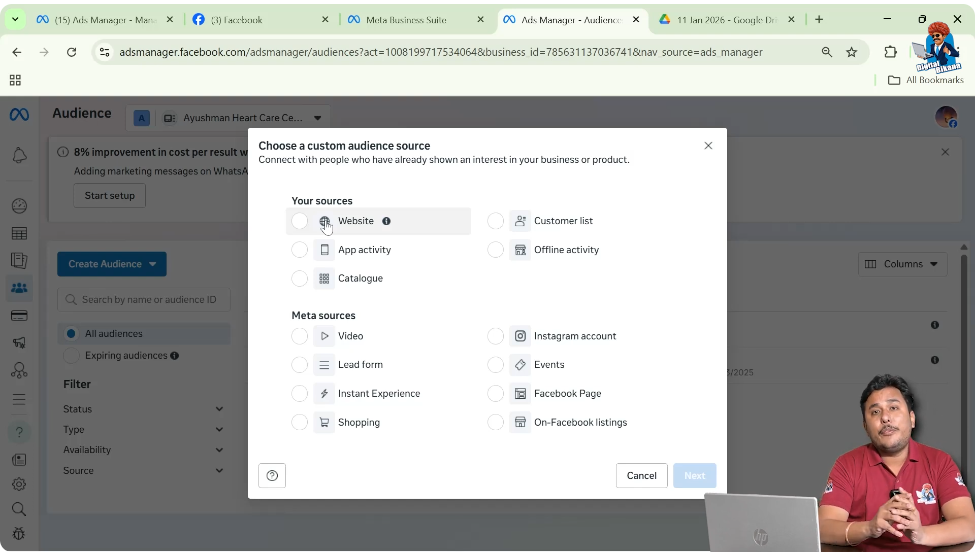Click the Events tag icon
This screenshot has height=553, width=975.
(520, 365)
